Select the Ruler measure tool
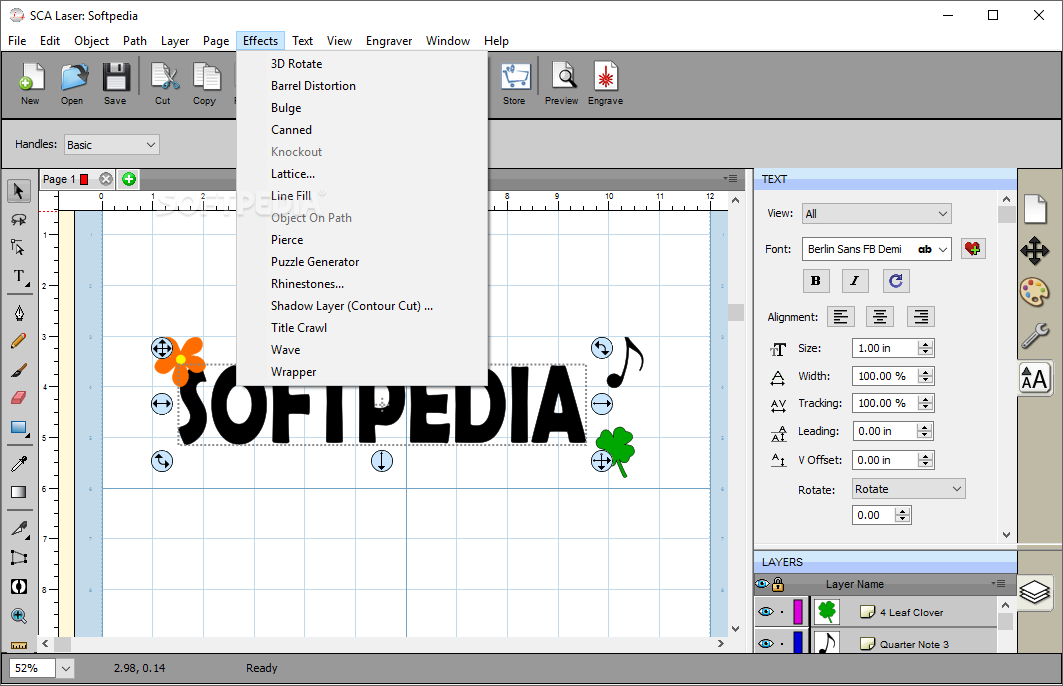The image size is (1063, 686). point(19,645)
